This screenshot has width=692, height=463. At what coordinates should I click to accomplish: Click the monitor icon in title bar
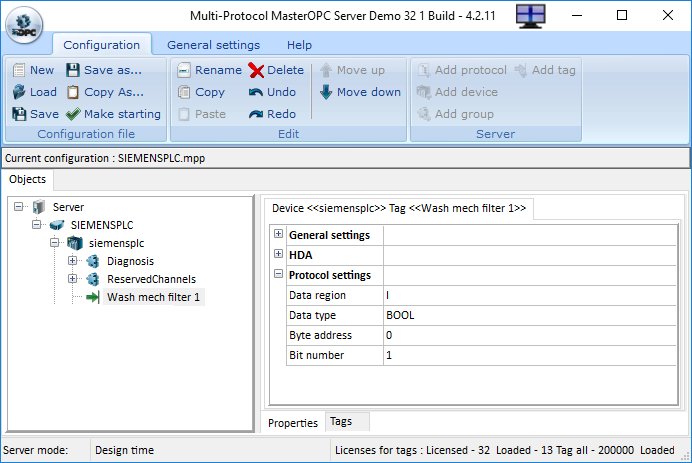[x=530, y=16]
